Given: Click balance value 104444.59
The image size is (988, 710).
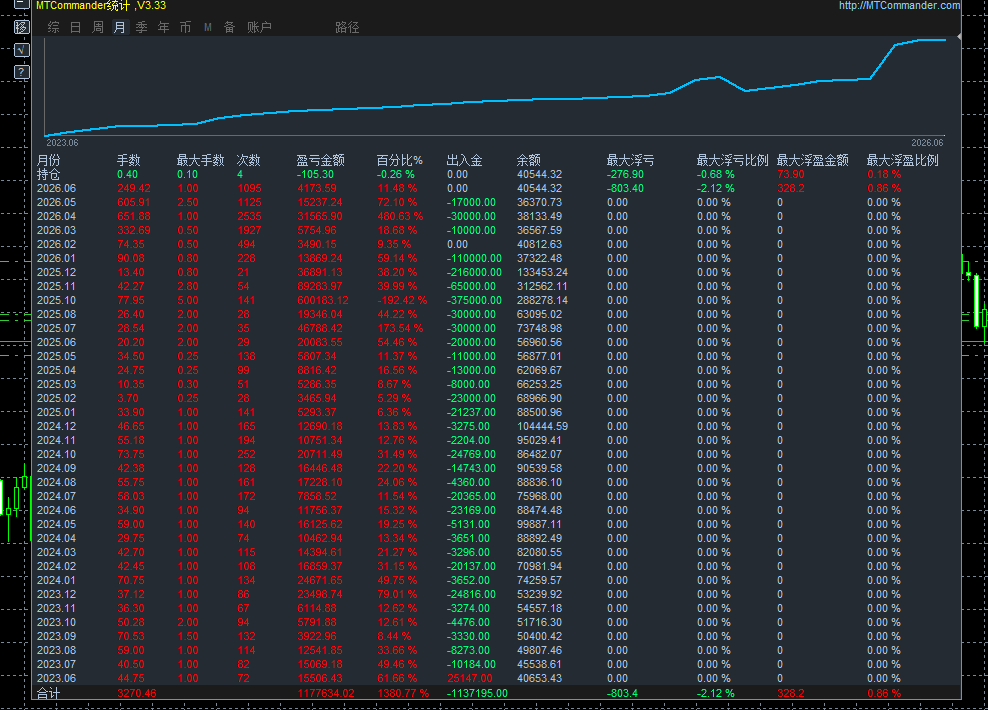Looking at the screenshot, I should [542, 427].
